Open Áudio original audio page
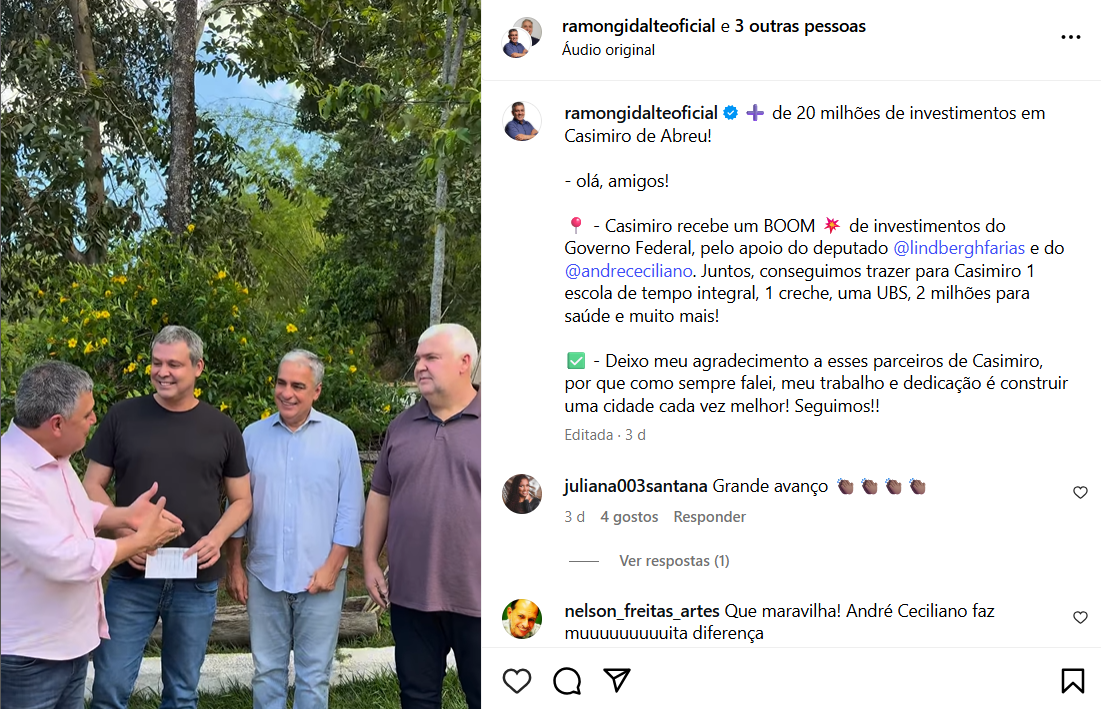This screenshot has width=1101, height=709. click(608, 50)
